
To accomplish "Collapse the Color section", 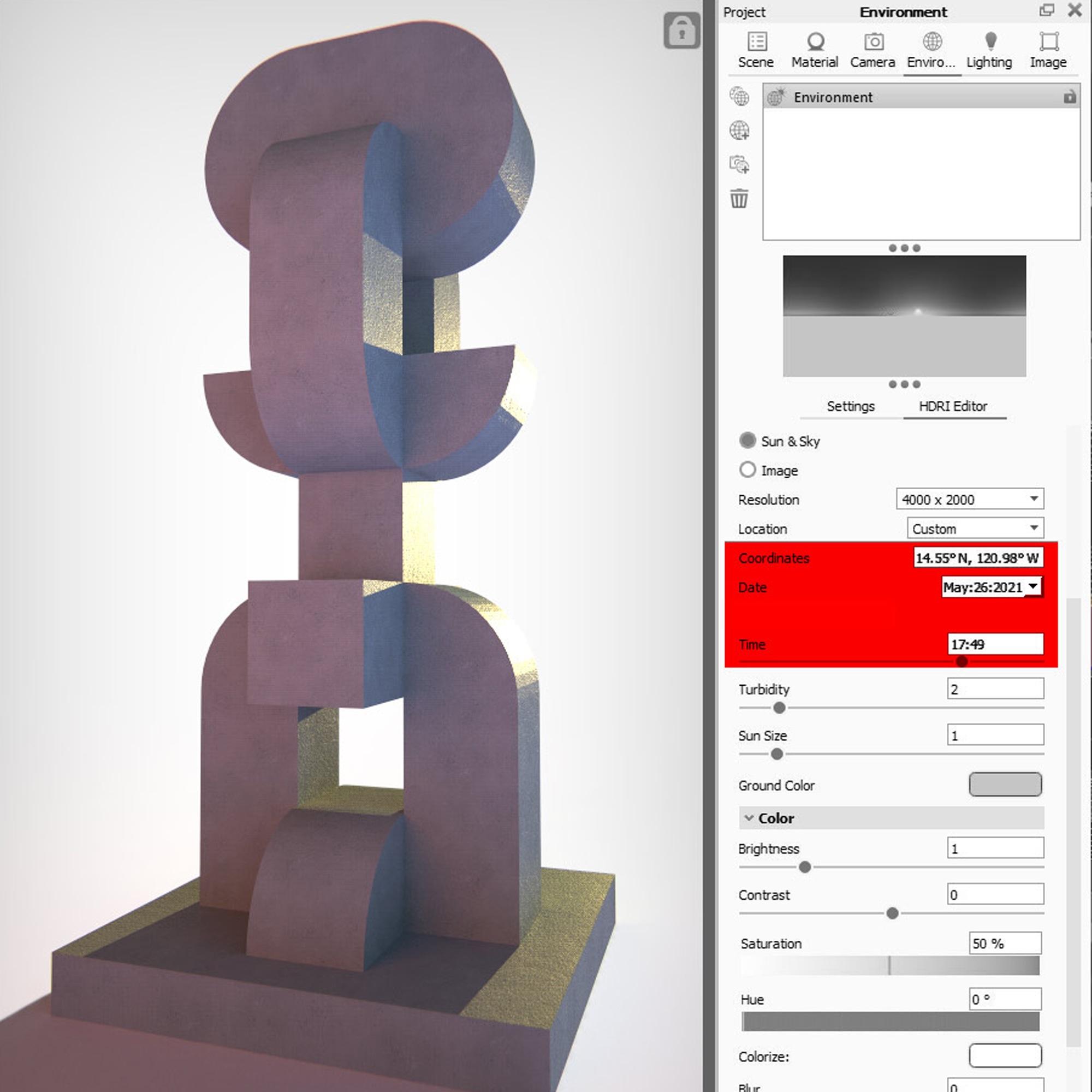I will [x=749, y=818].
